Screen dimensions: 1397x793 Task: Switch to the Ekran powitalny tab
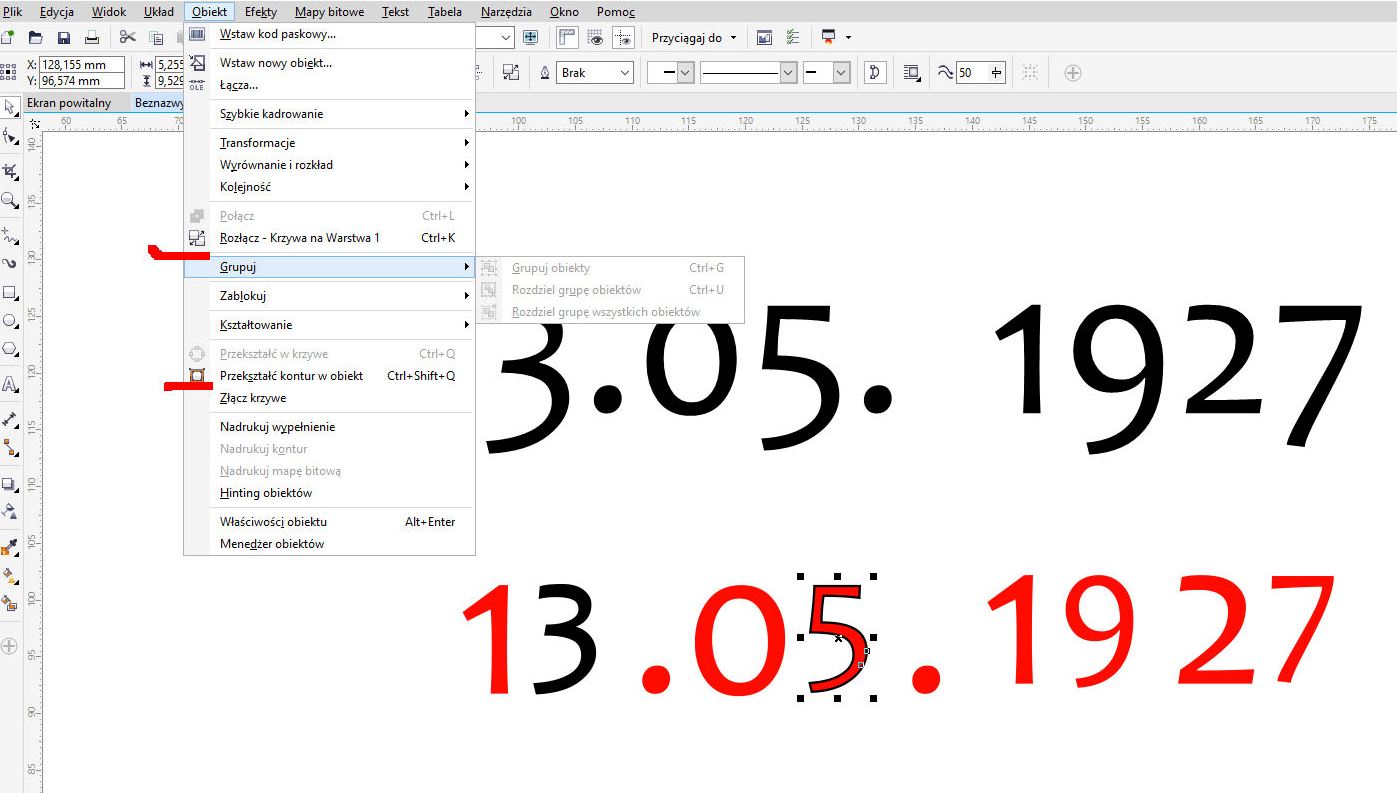[69, 103]
